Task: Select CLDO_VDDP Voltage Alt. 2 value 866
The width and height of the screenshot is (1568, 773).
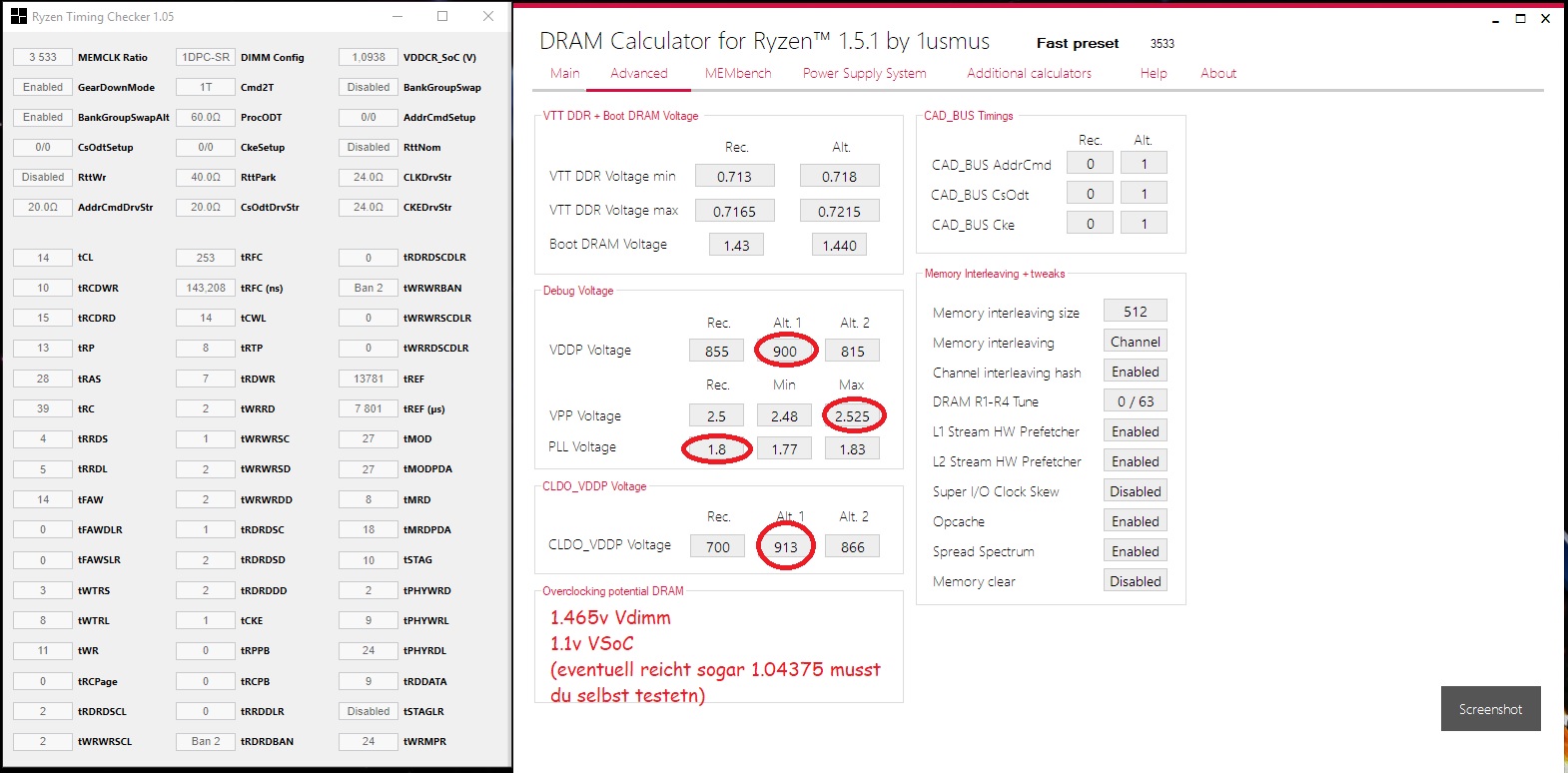Action: pyautogui.click(x=853, y=547)
